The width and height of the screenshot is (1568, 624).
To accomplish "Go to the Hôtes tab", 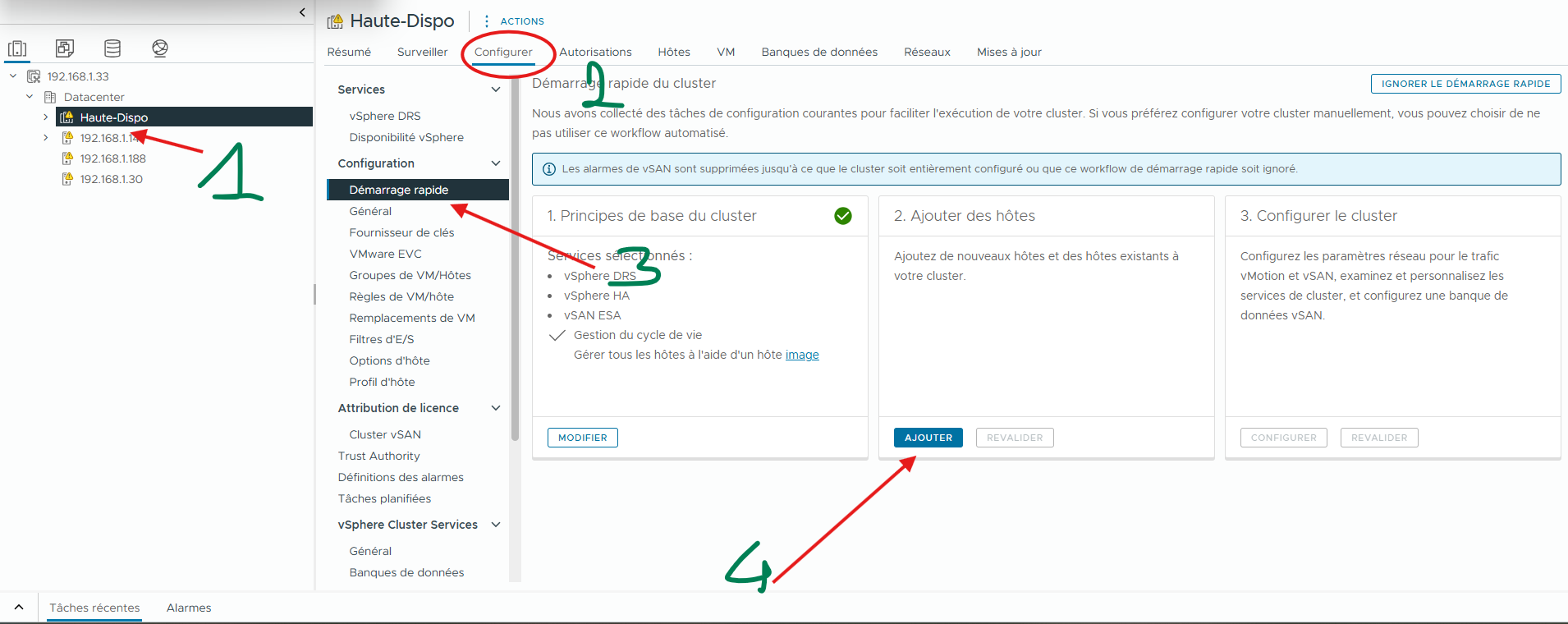I will tap(674, 52).
